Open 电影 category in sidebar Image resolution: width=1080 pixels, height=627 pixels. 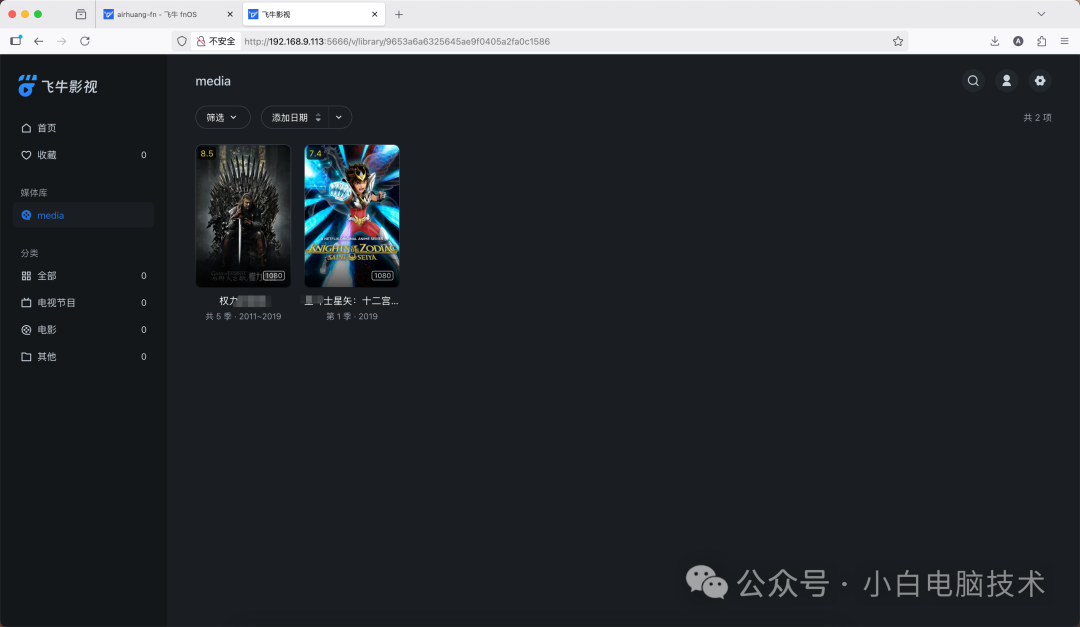[83, 329]
